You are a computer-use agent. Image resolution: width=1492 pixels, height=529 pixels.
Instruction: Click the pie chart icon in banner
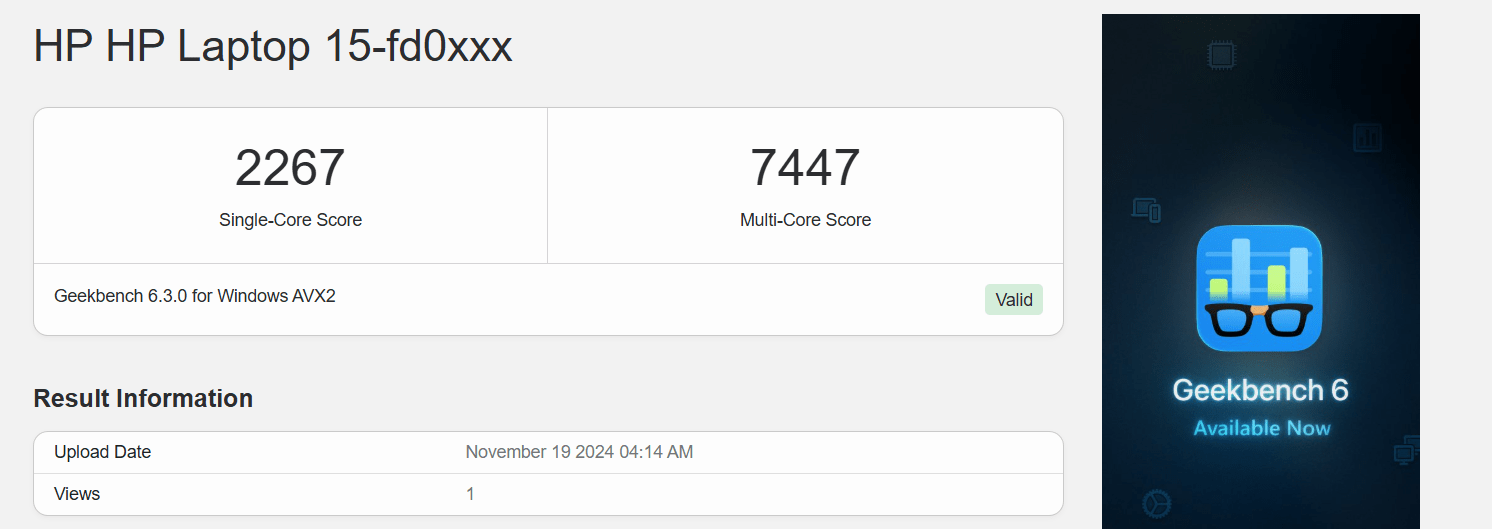tap(1156, 501)
